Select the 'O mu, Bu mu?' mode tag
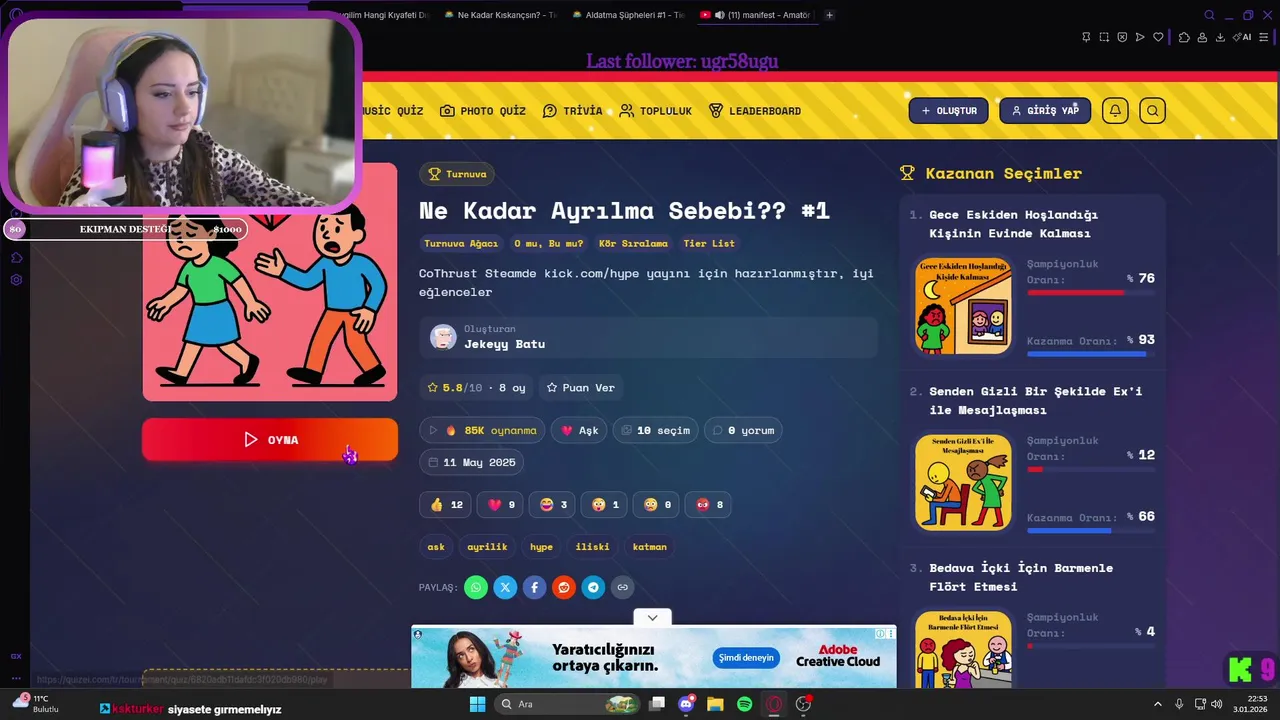 coord(549,243)
